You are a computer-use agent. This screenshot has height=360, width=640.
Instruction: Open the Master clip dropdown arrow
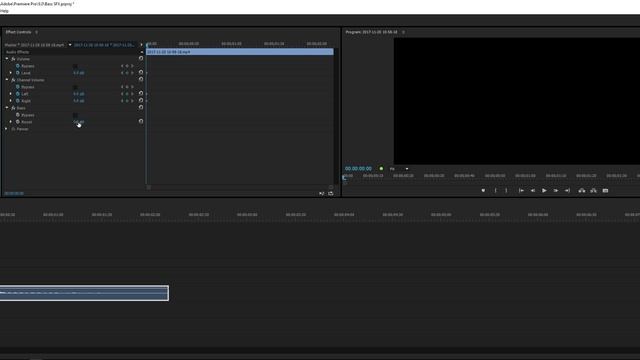click(70, 45)
